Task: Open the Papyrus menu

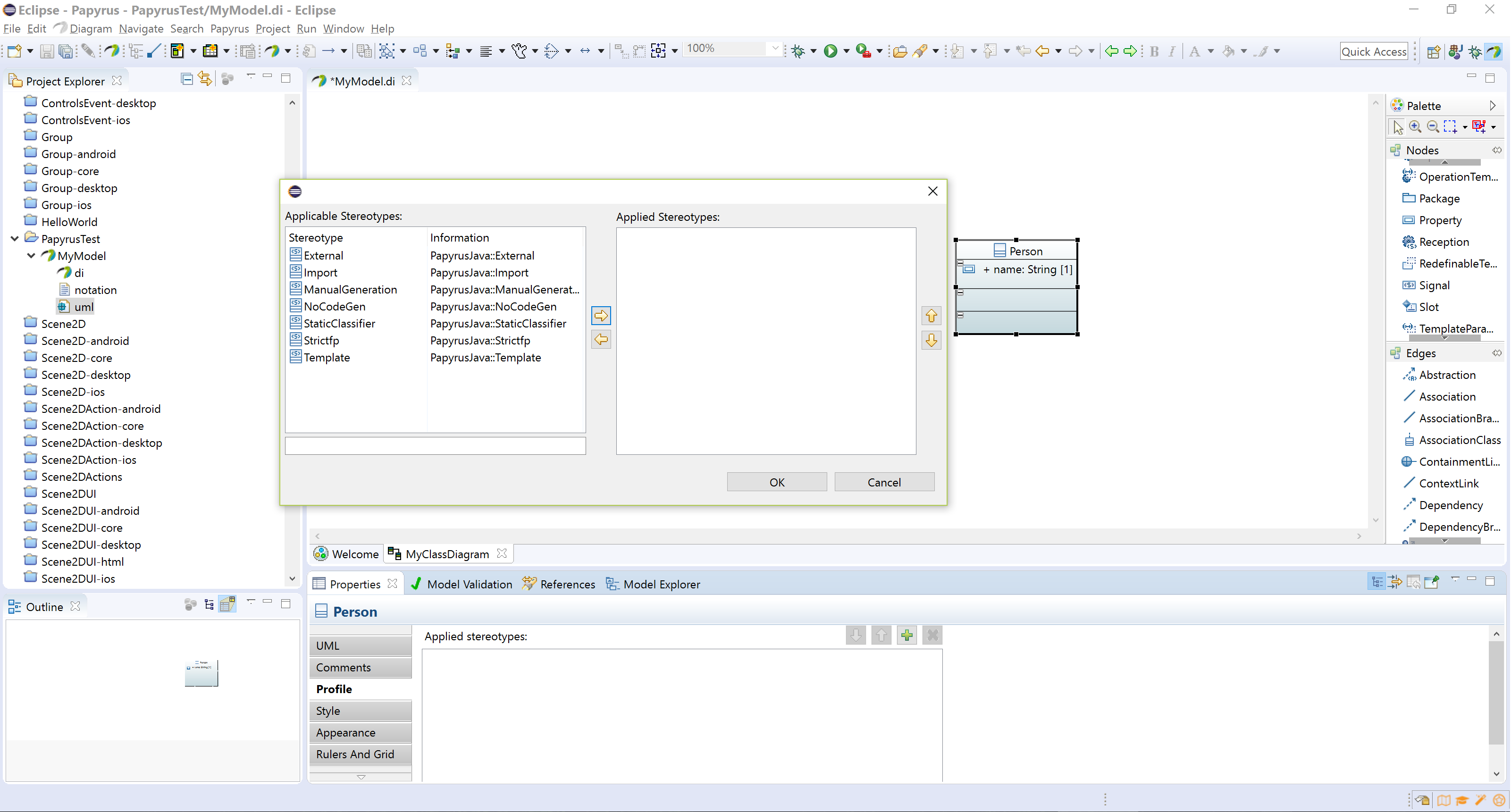Action: tap(229, 28)
